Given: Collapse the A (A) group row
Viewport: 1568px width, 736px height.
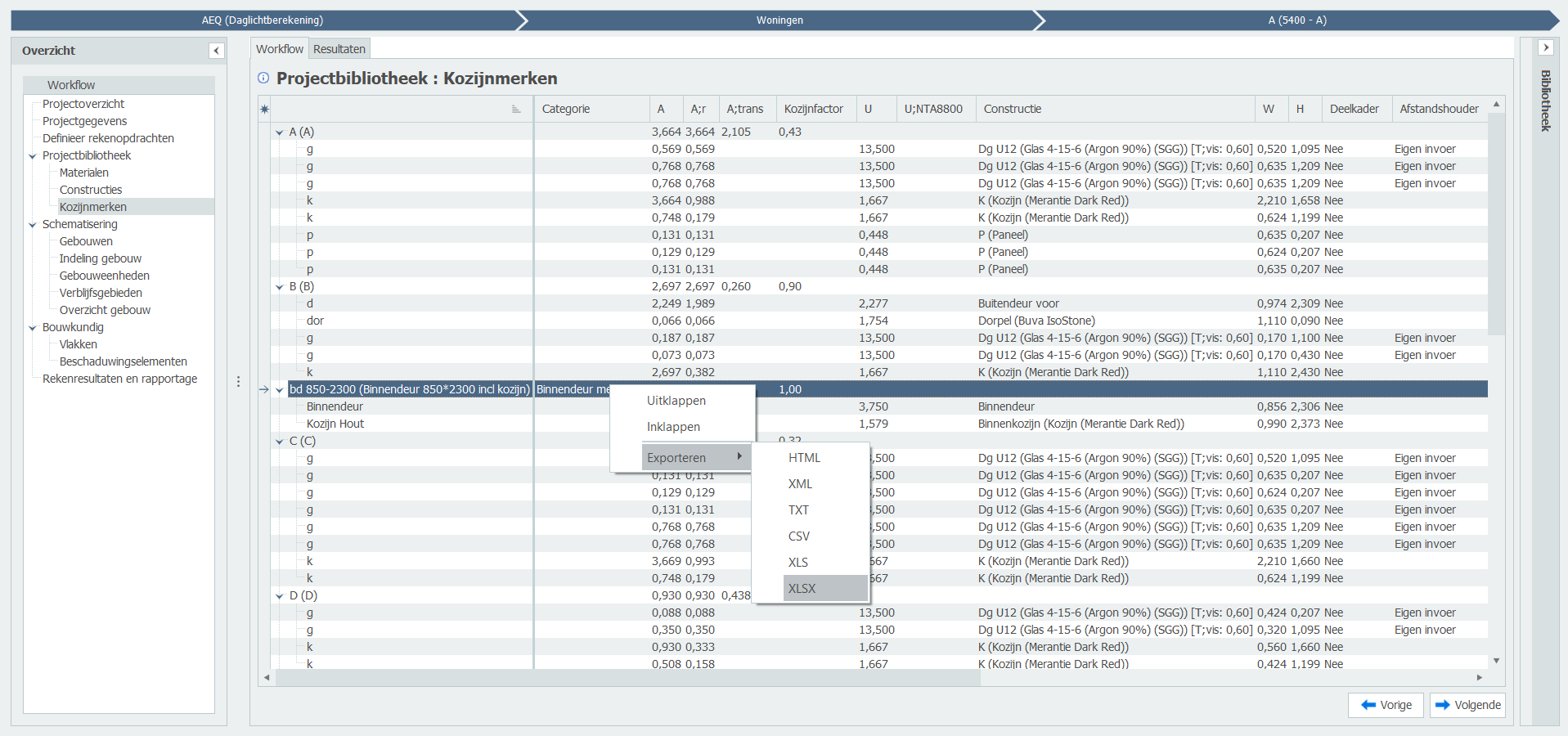Looking at the screenshot, I should click(x=280, y=132).
